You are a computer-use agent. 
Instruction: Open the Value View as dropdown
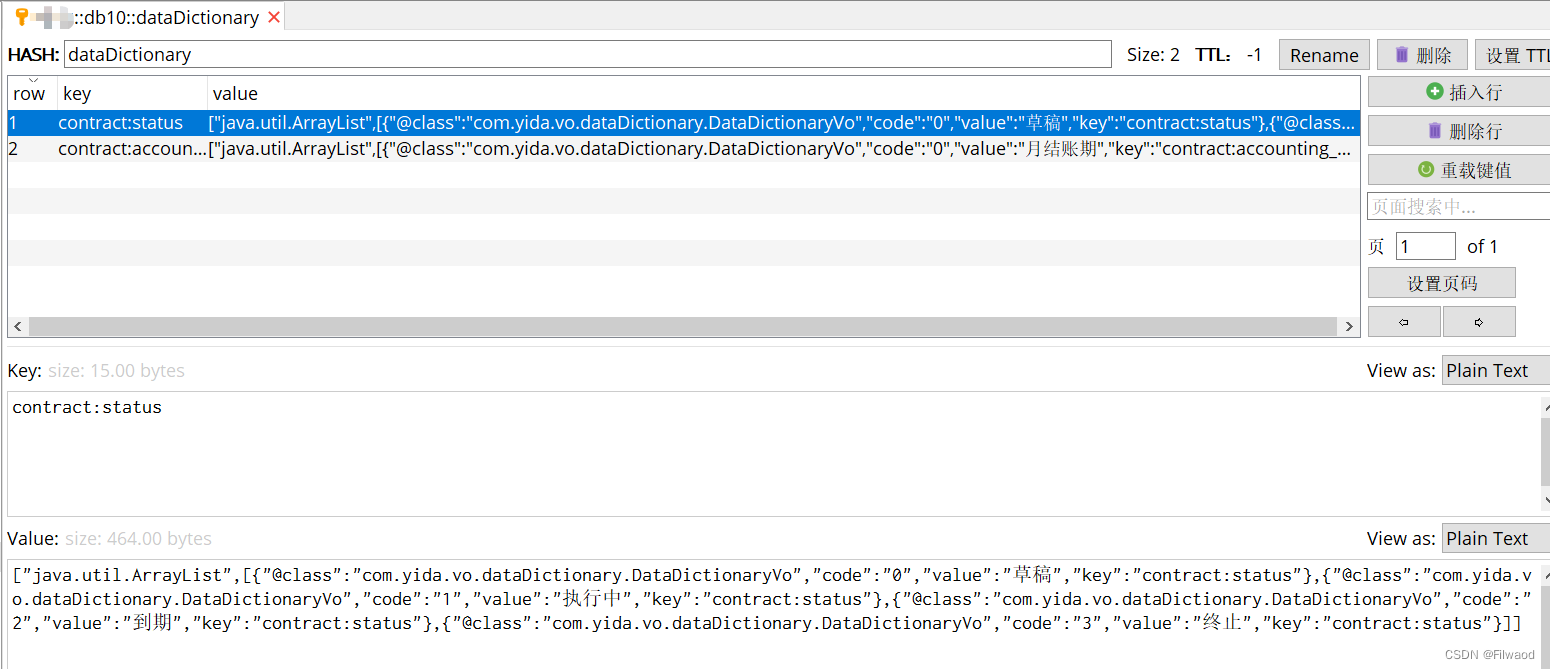pos(1496,538)
